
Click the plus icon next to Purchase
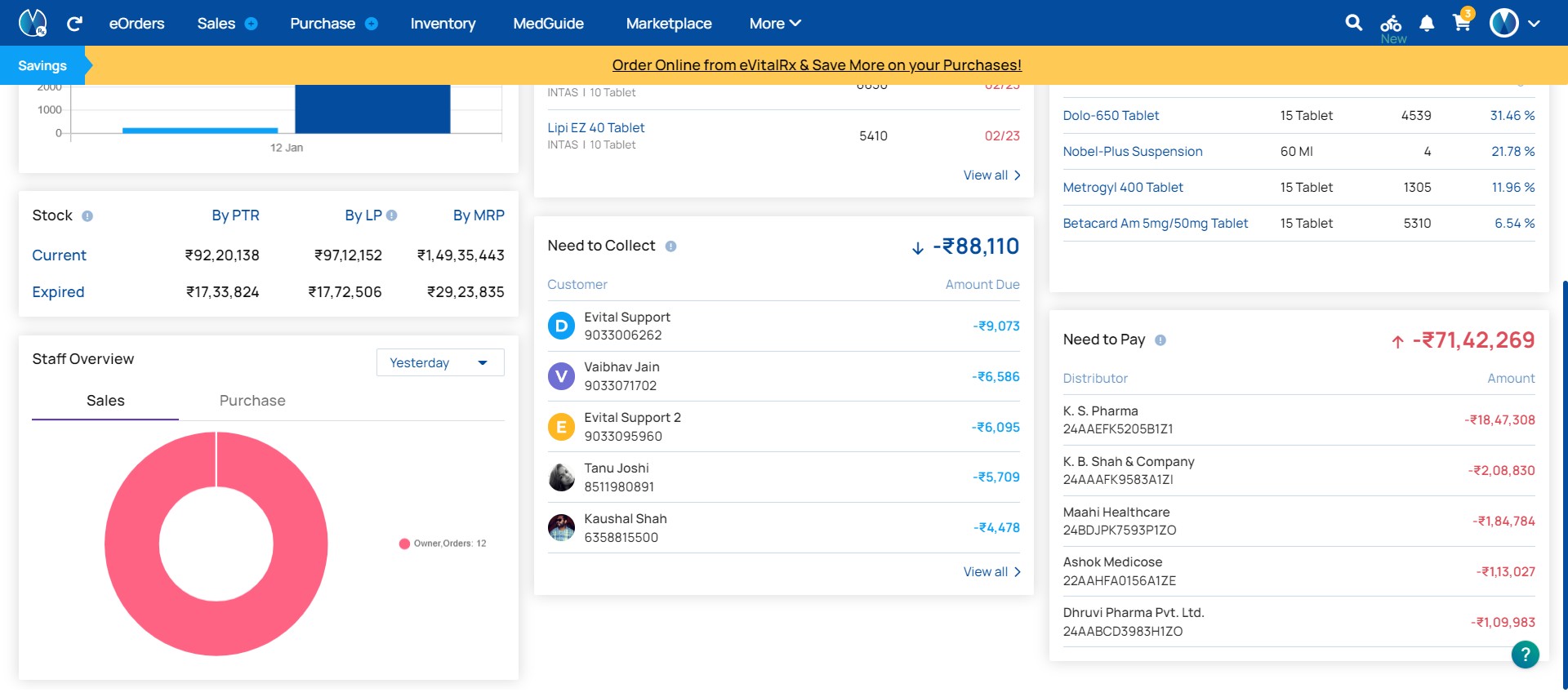coord(372,24)
